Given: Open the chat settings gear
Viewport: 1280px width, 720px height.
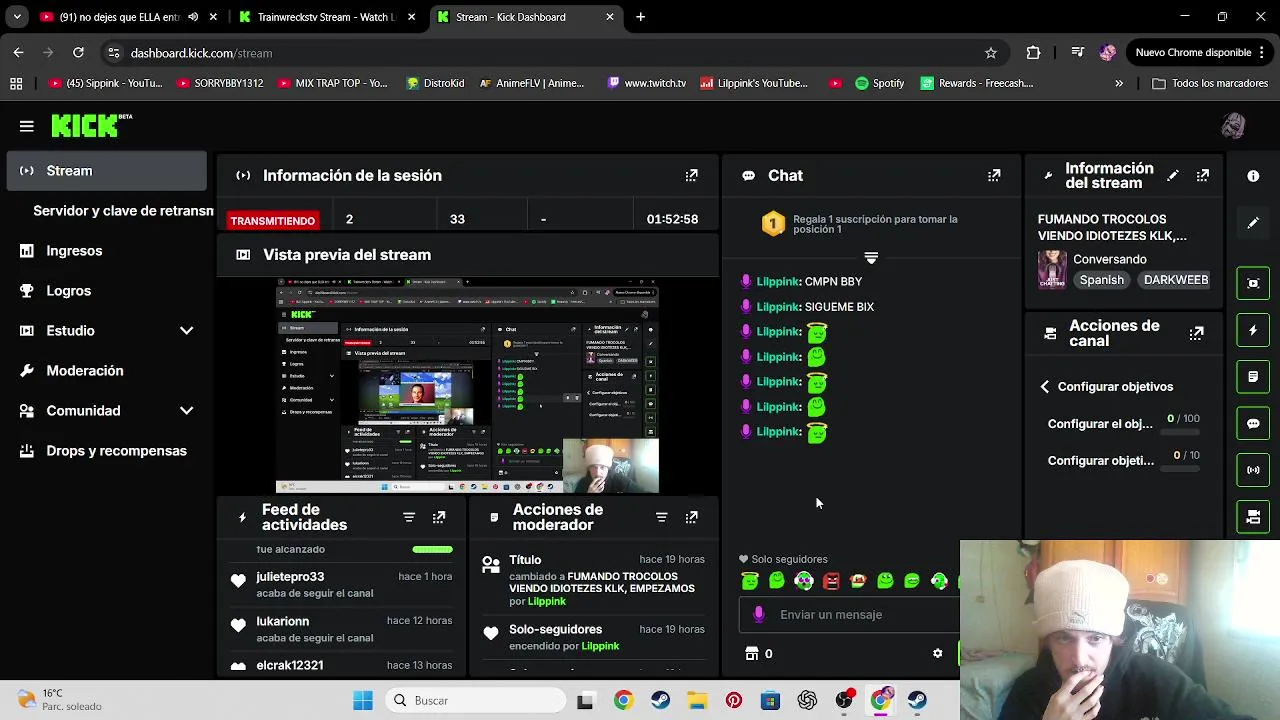Looking at the screenshot, I should 937,653.
